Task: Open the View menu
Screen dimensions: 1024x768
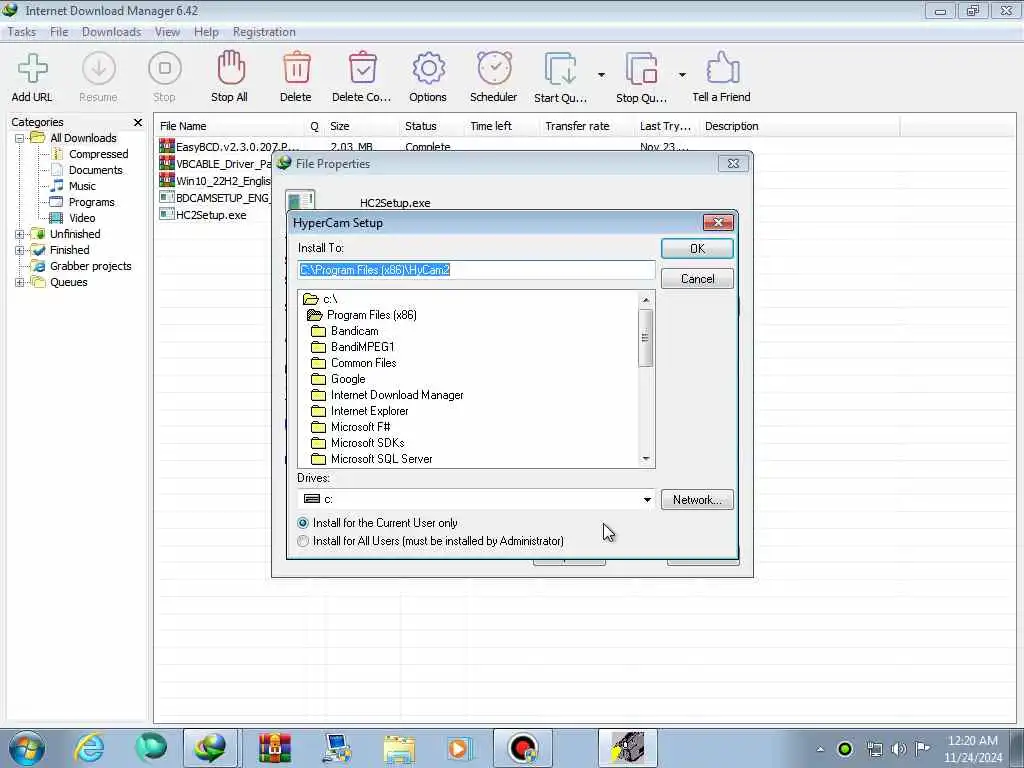Action: point(167,32)
